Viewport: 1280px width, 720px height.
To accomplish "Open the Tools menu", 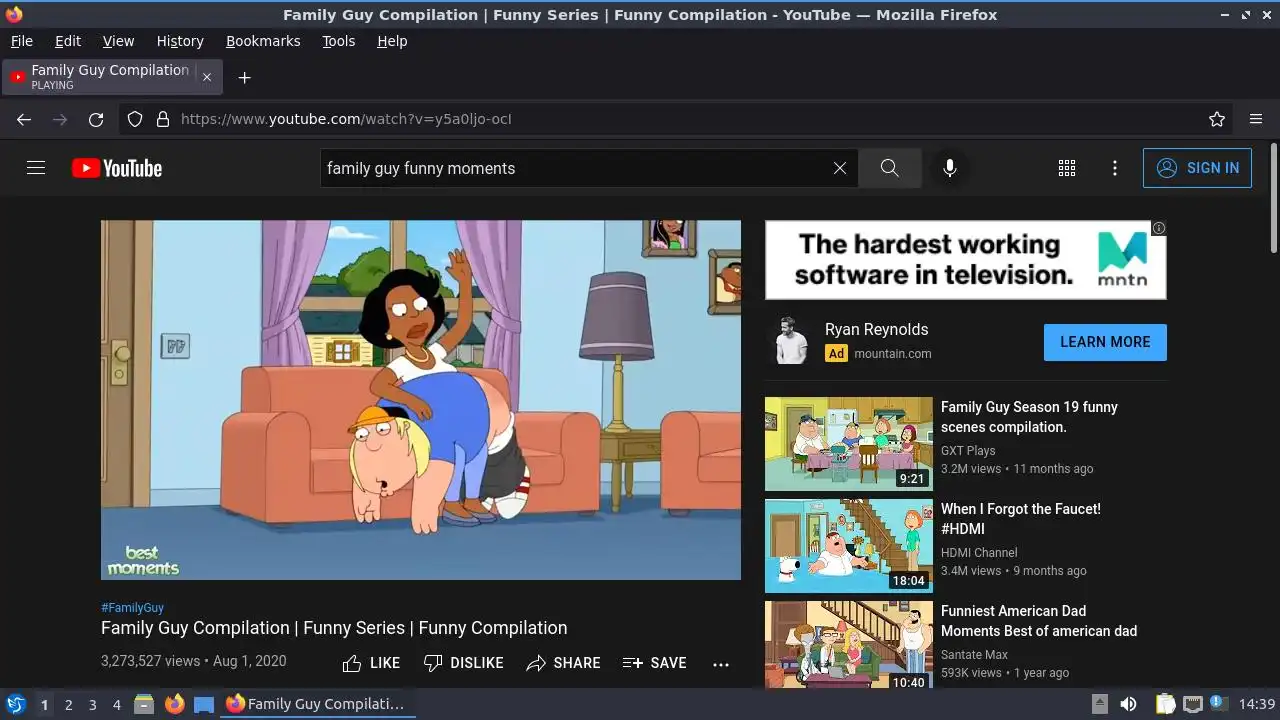I will click(339, 41).
